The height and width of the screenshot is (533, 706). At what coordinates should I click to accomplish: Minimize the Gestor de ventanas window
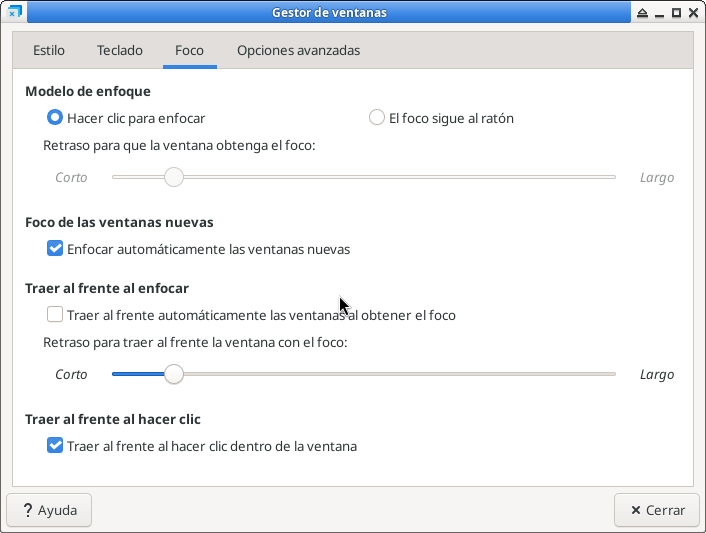659,13
